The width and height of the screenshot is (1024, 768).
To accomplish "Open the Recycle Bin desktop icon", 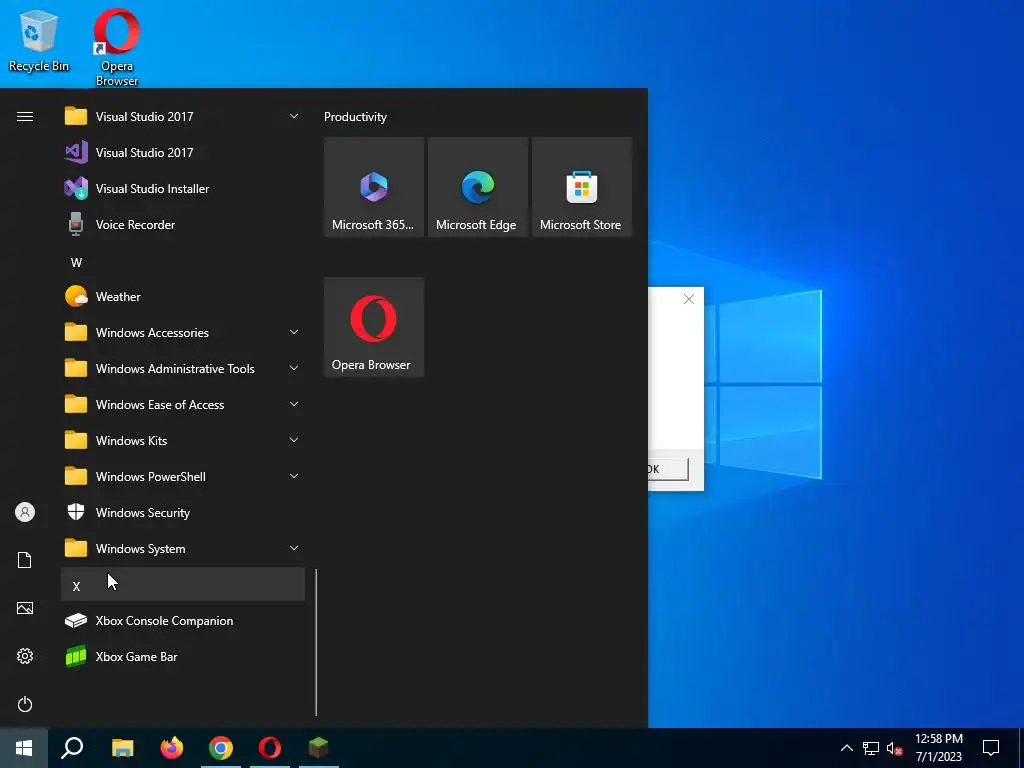I will (x=39, y=40).
